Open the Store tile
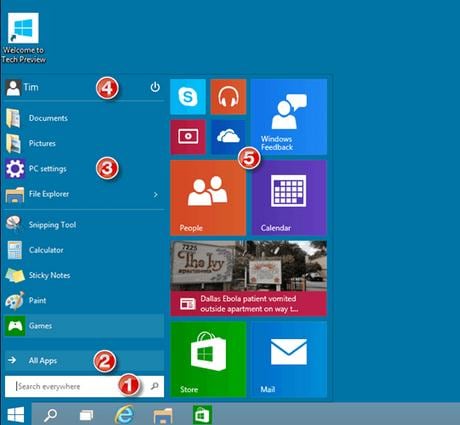The height and width of the screenshot is (425, 460). coord(208,359)
